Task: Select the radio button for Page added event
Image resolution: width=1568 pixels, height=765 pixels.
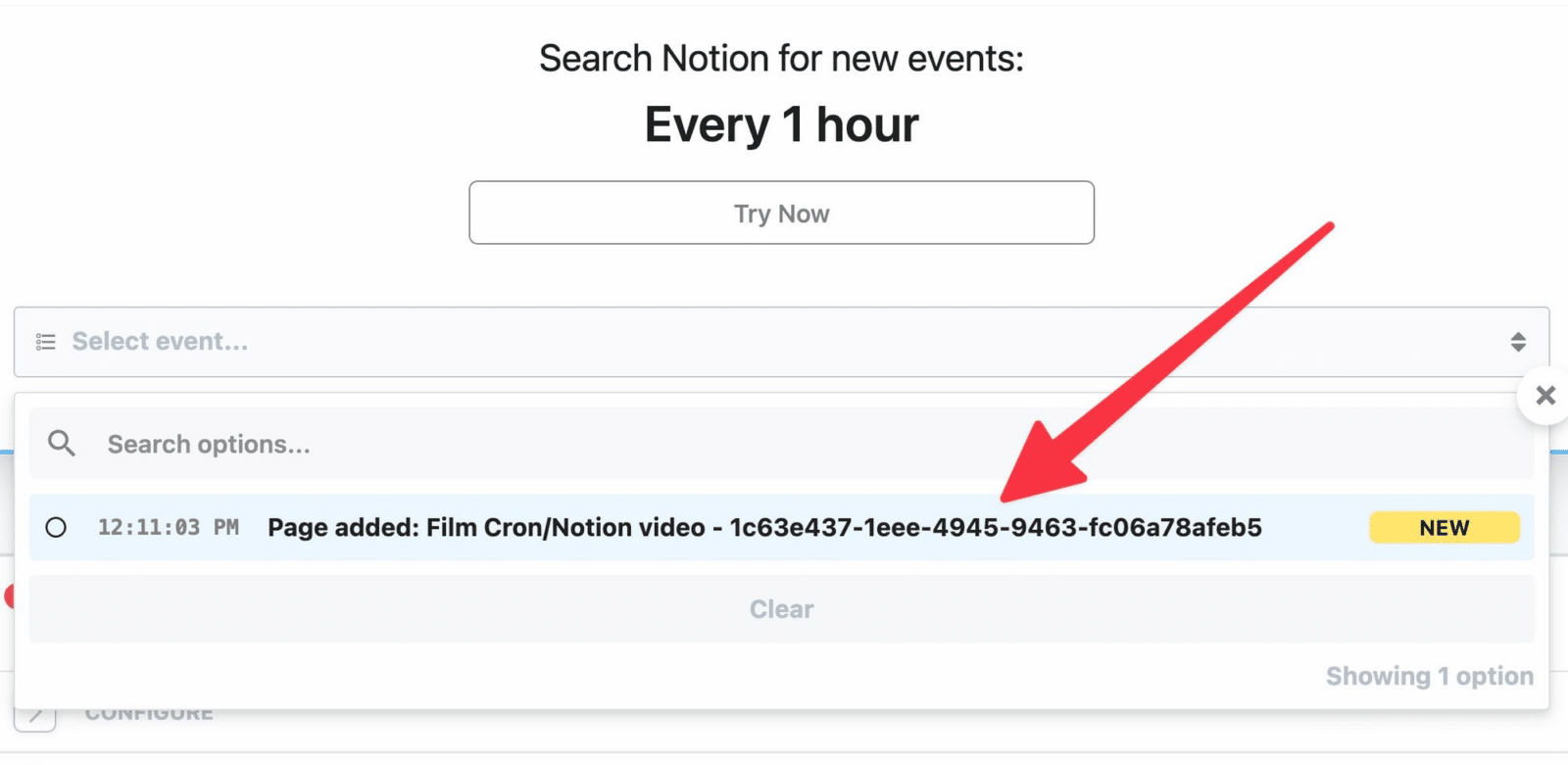Action: (x=56, y=528)
